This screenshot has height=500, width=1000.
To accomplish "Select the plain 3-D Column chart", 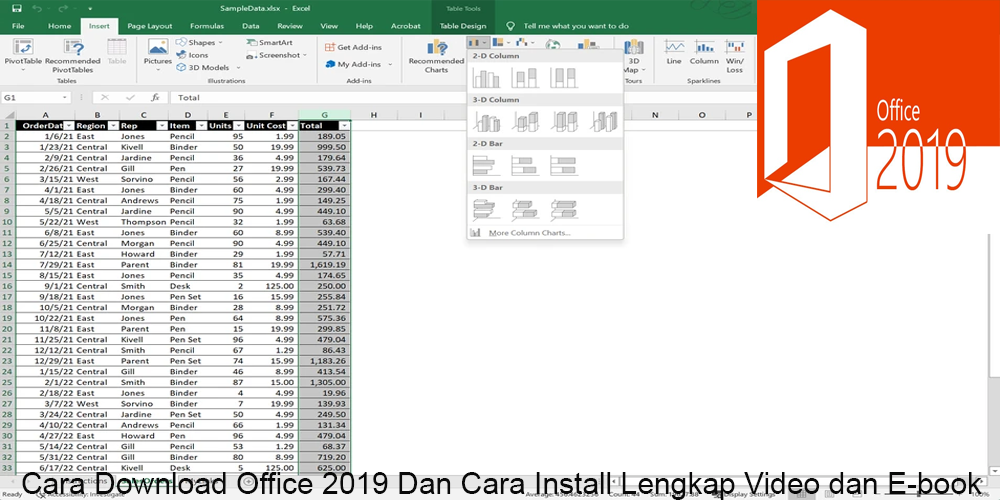I will point(603,121).
